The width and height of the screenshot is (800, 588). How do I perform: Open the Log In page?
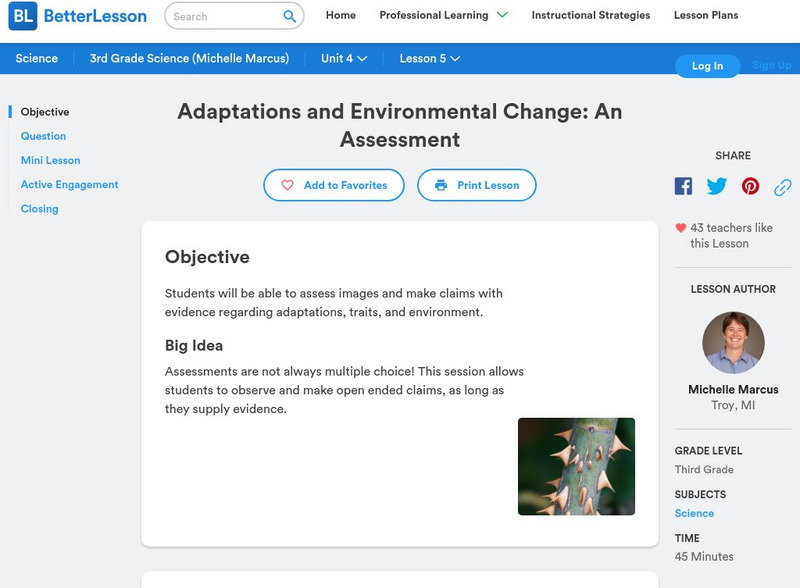point(706,66)
